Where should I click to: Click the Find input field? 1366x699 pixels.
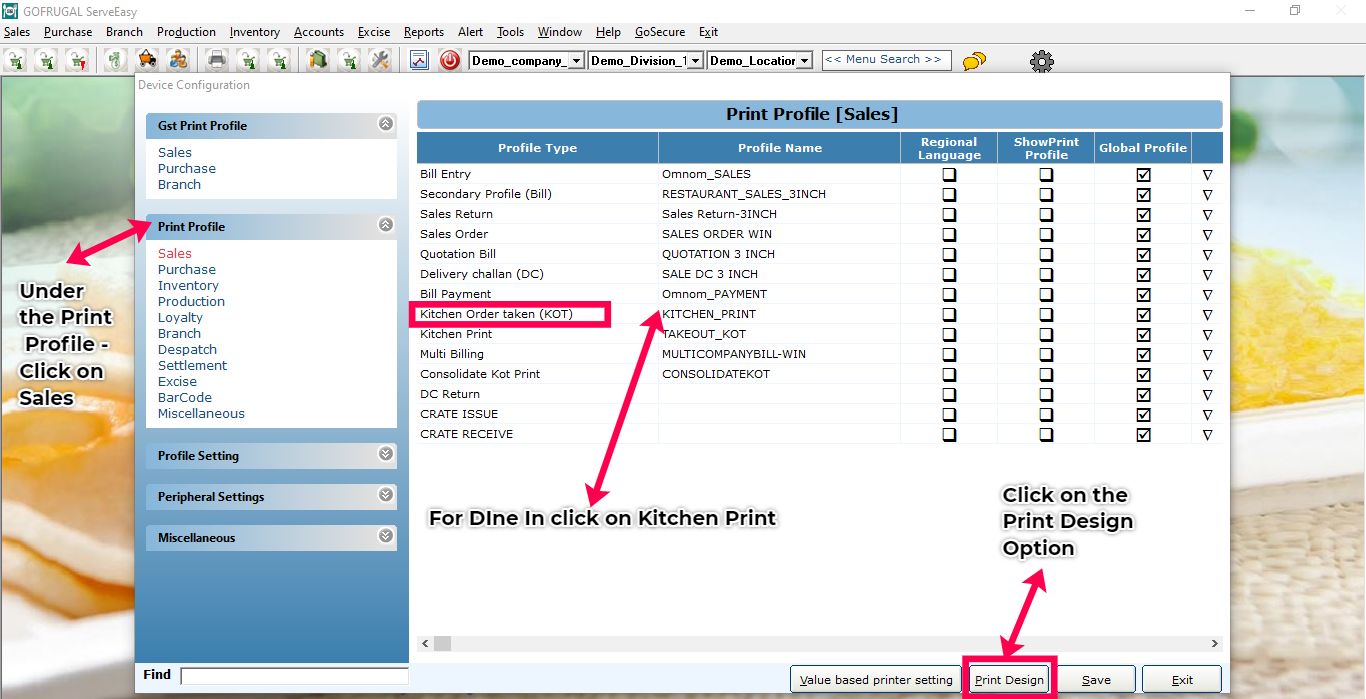click(x=294, y=676)
